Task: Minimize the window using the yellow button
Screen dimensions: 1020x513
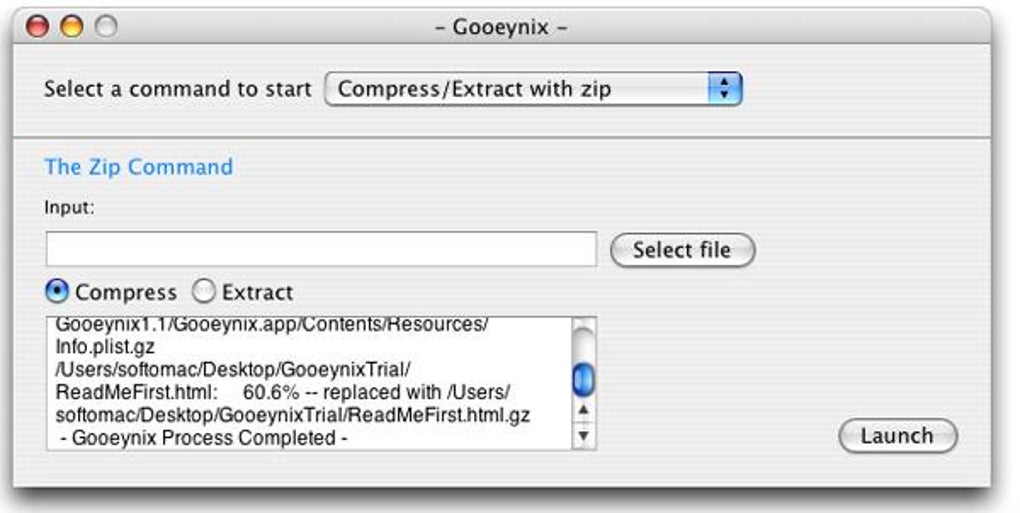Action: click(x=72, y=27)
